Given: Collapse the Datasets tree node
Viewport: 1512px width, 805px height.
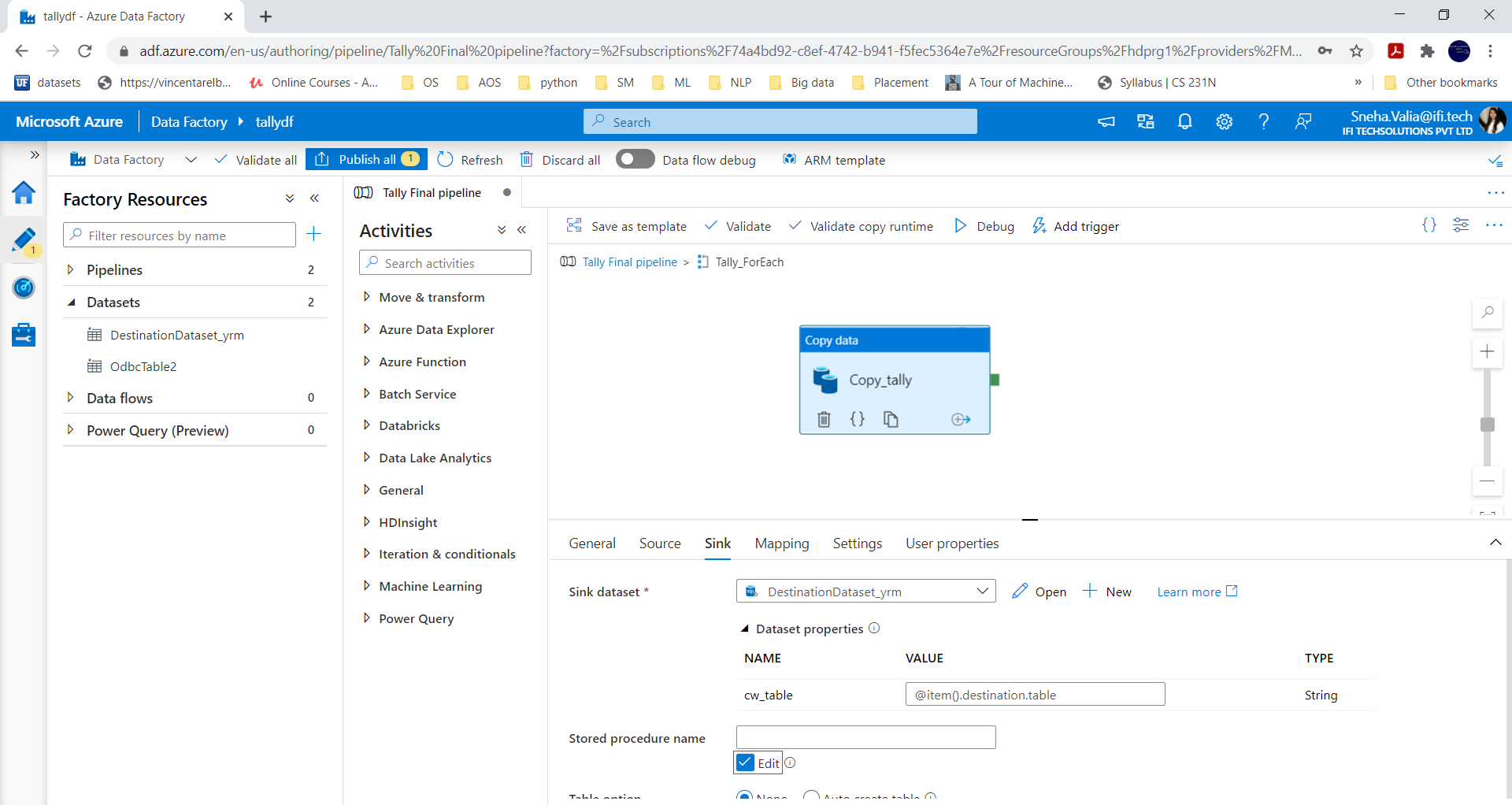Looking at the screenshot, I should pyautogui.click(x=71, y=302).
